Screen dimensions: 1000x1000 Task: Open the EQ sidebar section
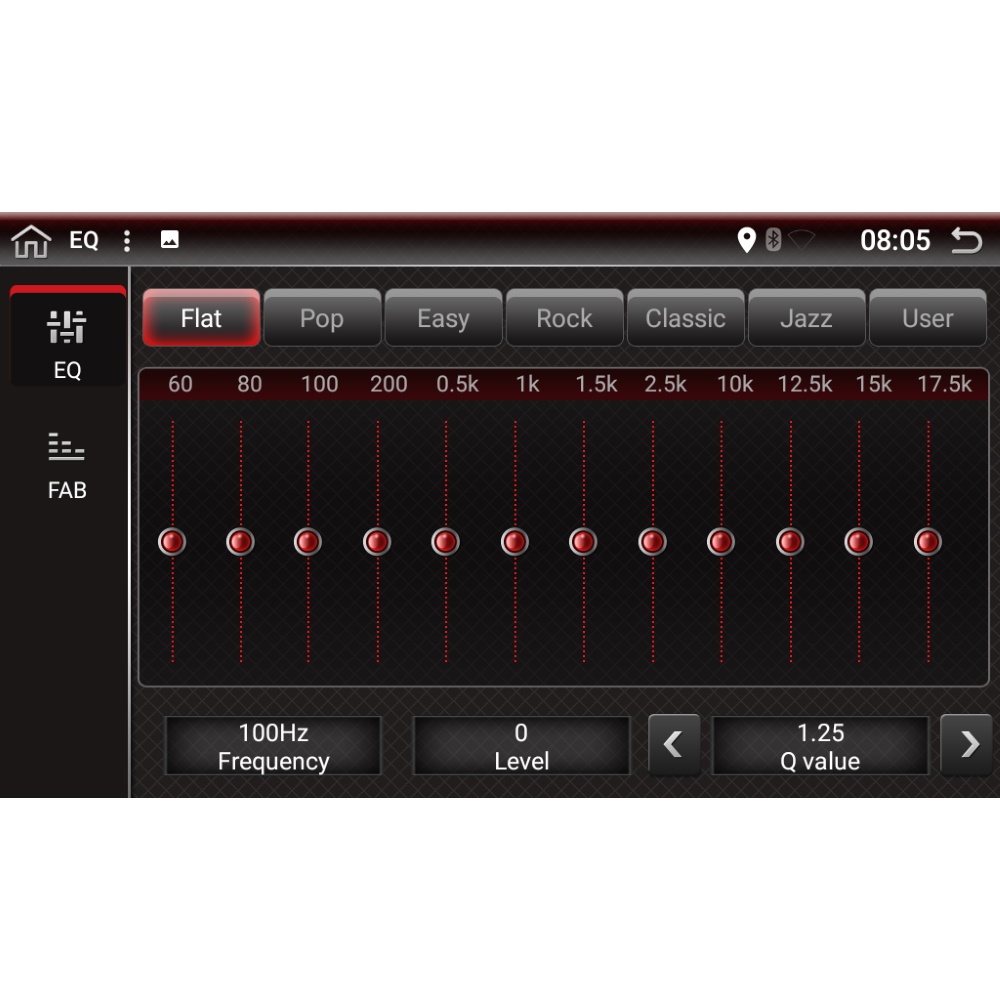click(67, 336)
